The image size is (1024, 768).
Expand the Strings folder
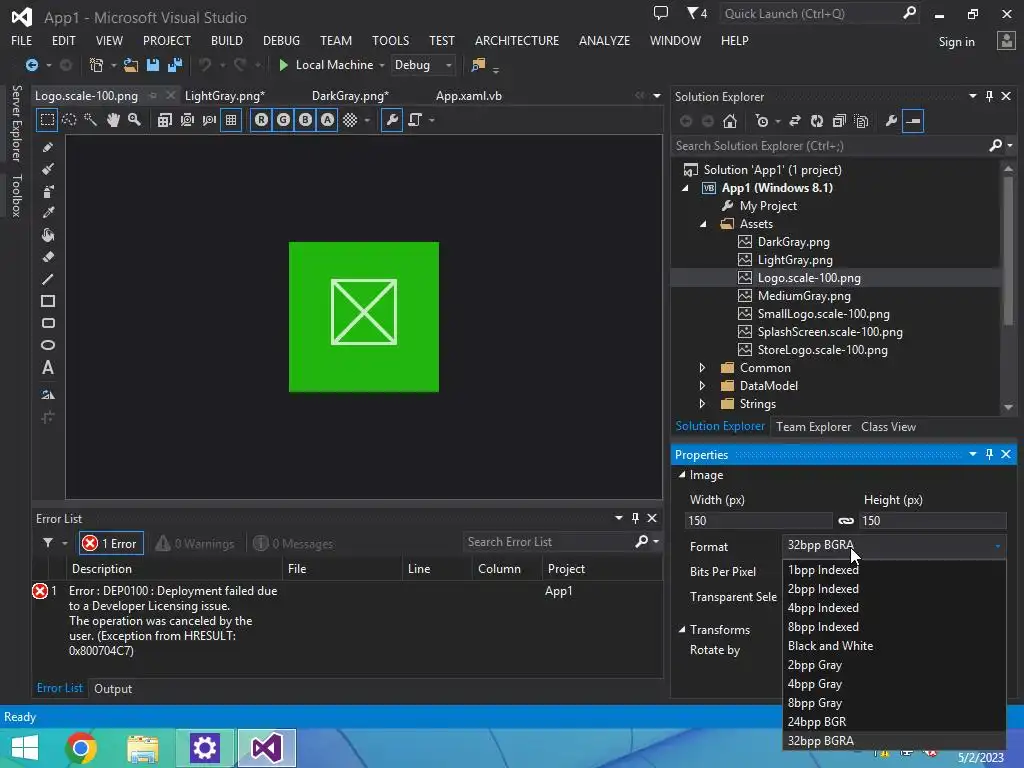point(703,404)
